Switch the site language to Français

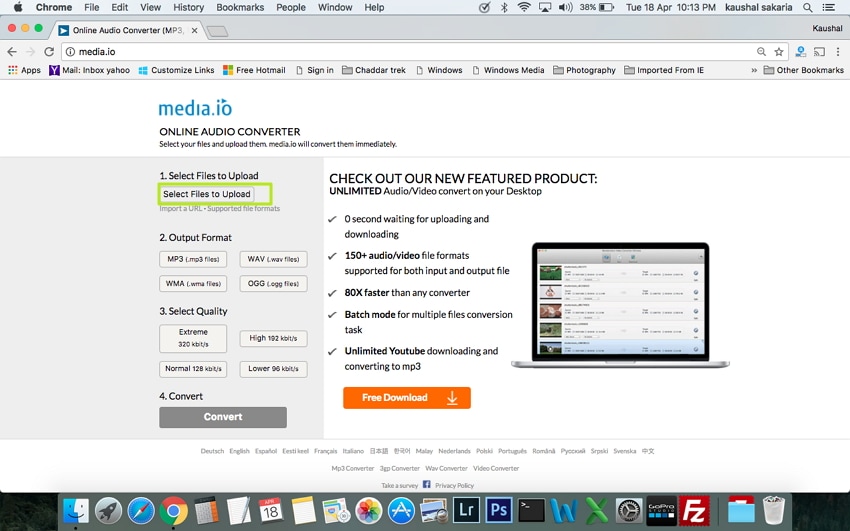point(325,451)
